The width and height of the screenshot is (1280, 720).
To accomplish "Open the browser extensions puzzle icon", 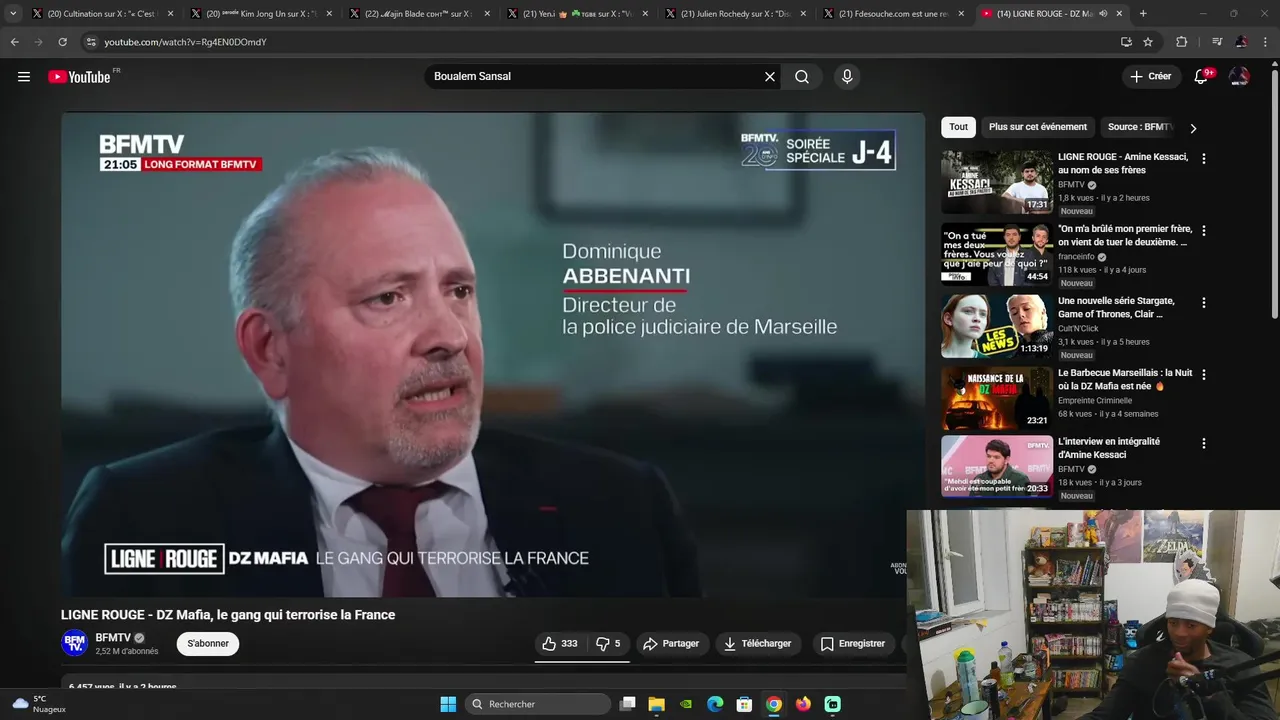I will pyautogui.click(x=1181, y=42).
